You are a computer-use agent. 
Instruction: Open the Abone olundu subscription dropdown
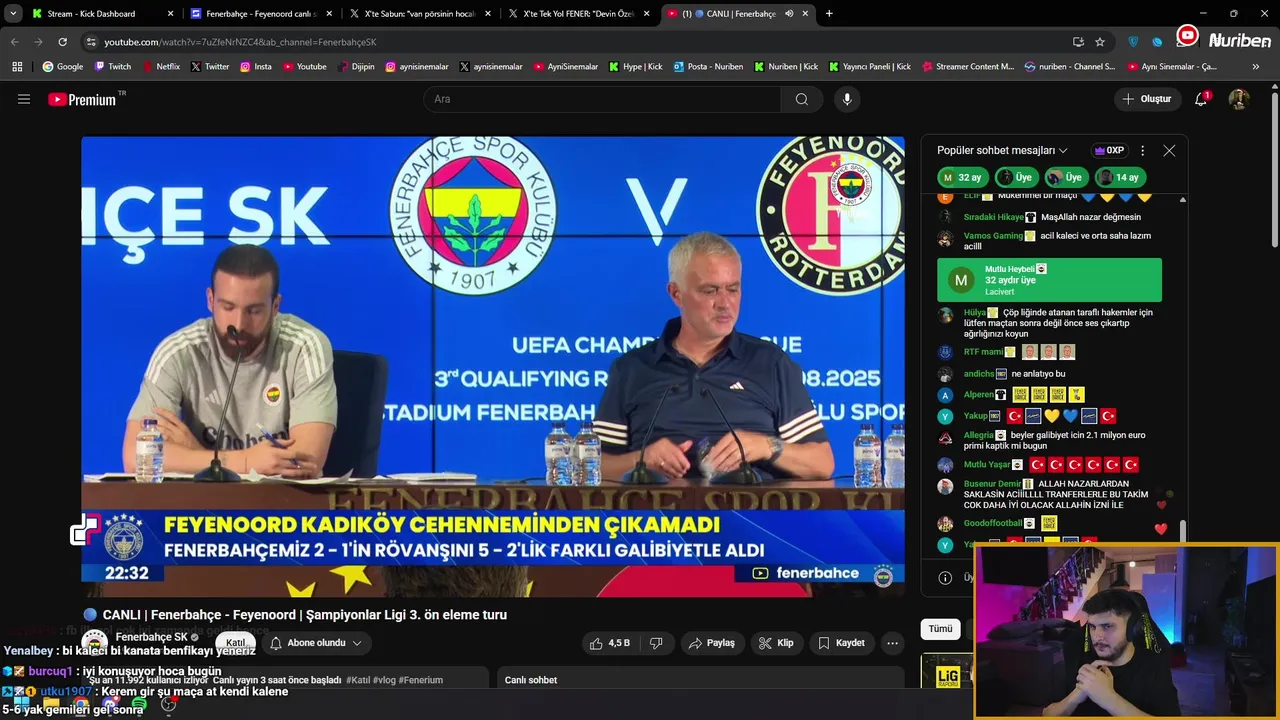[315, 643]
